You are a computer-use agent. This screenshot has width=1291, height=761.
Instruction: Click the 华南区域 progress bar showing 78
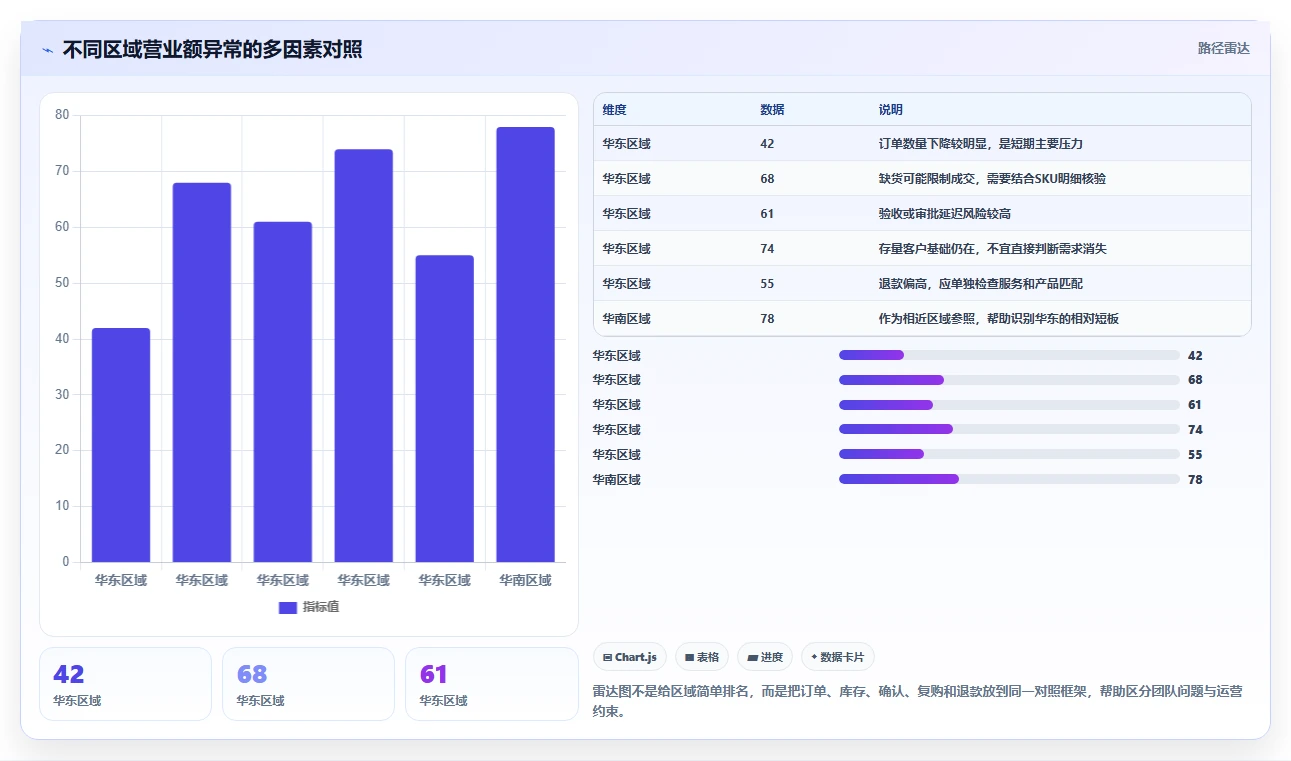(1009, 480)
